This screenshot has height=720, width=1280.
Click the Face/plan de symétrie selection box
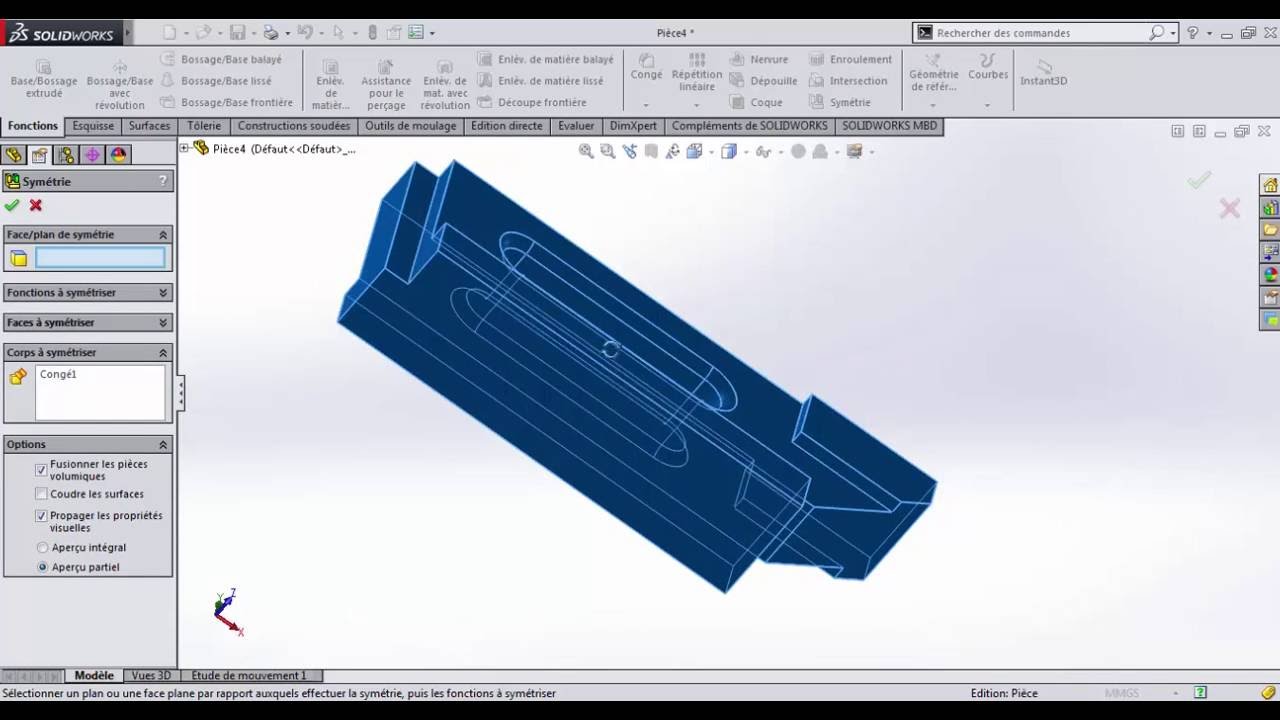(x=100, y=258)
